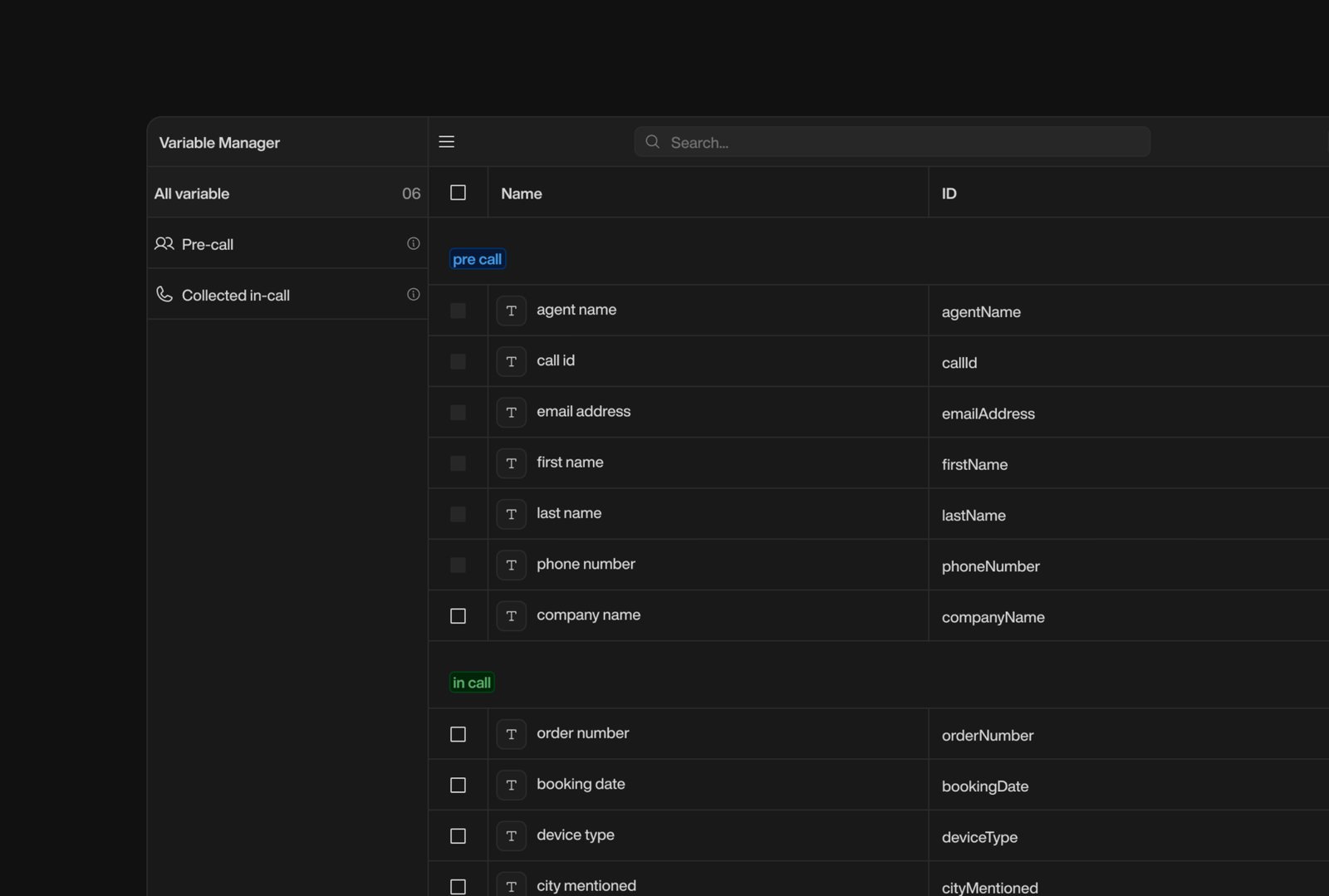1329x896 pixels.
Task: Select the first name variable
Action: click(570, 462)
